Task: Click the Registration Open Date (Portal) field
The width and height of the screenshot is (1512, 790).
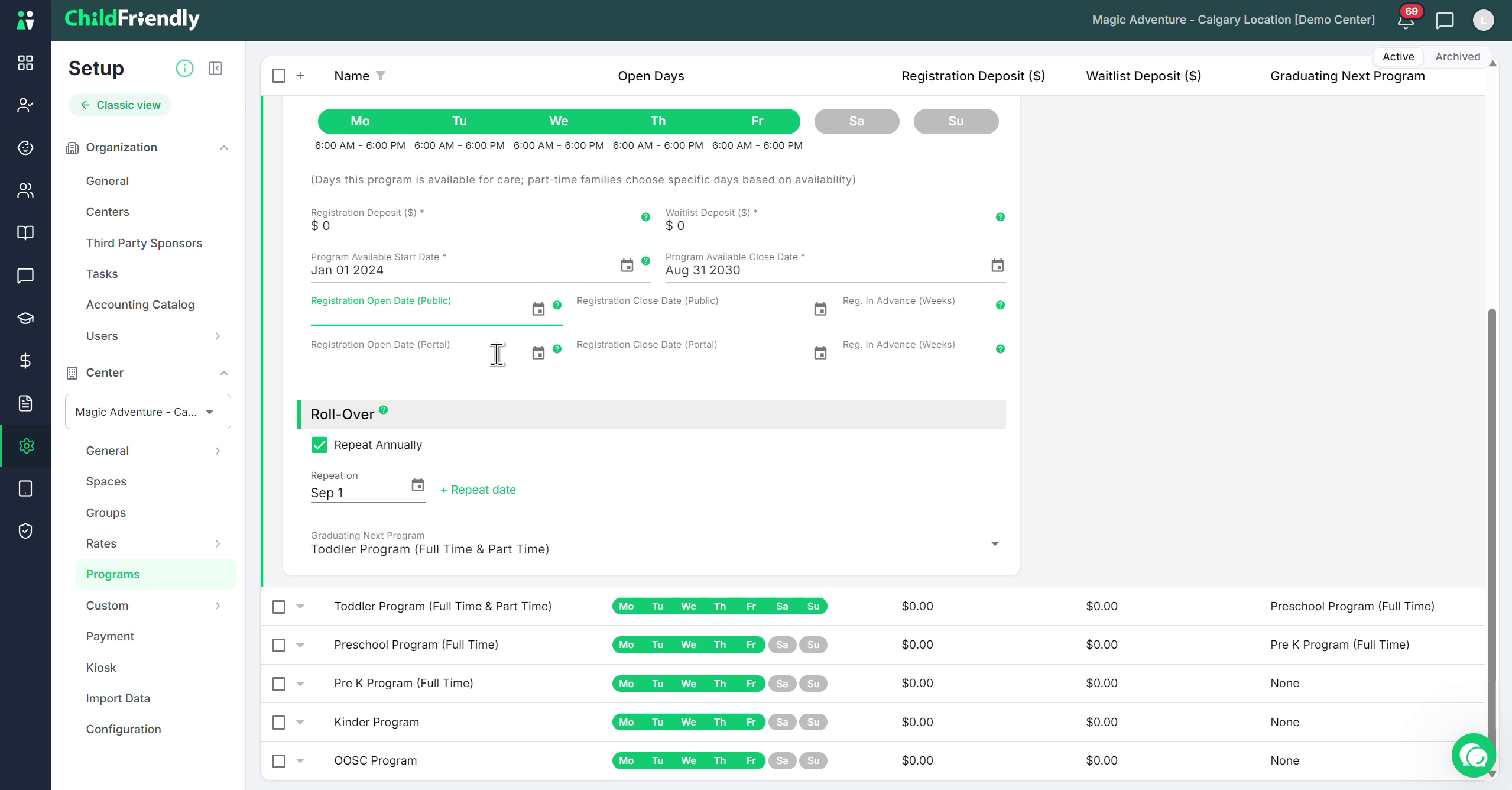Action: coord(419,354)
